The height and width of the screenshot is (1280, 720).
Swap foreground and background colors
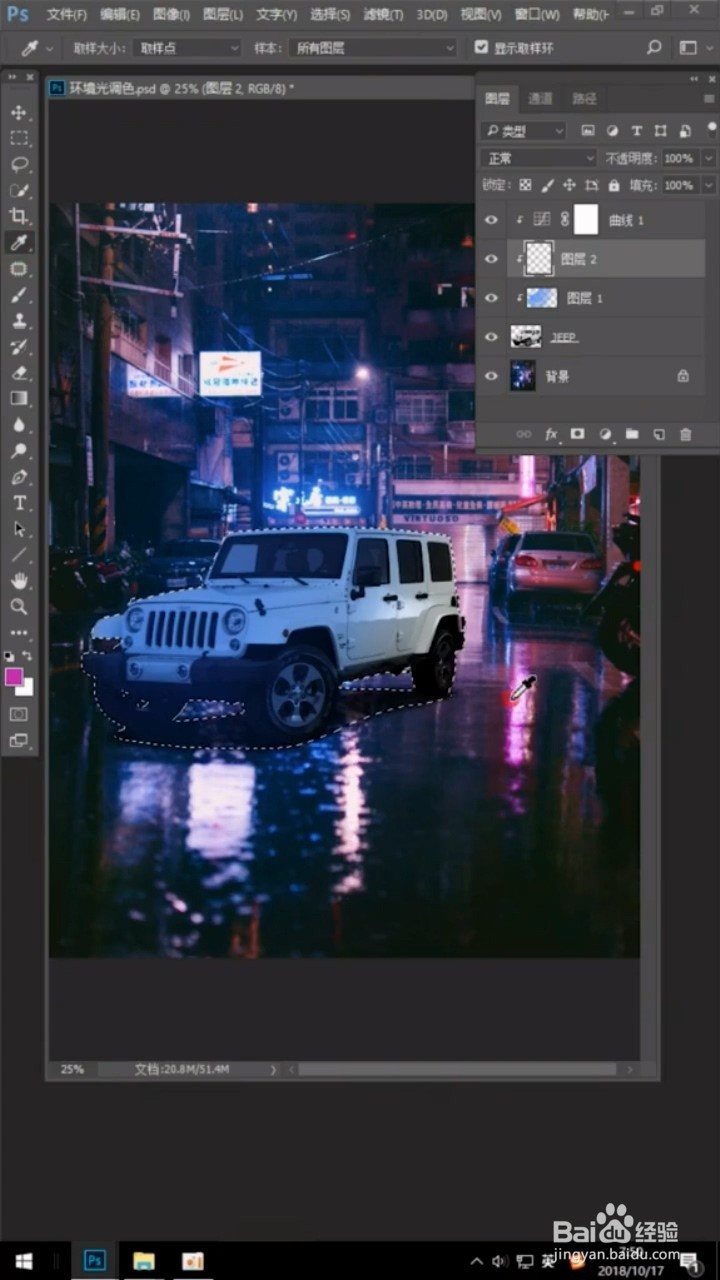point(28,656)
